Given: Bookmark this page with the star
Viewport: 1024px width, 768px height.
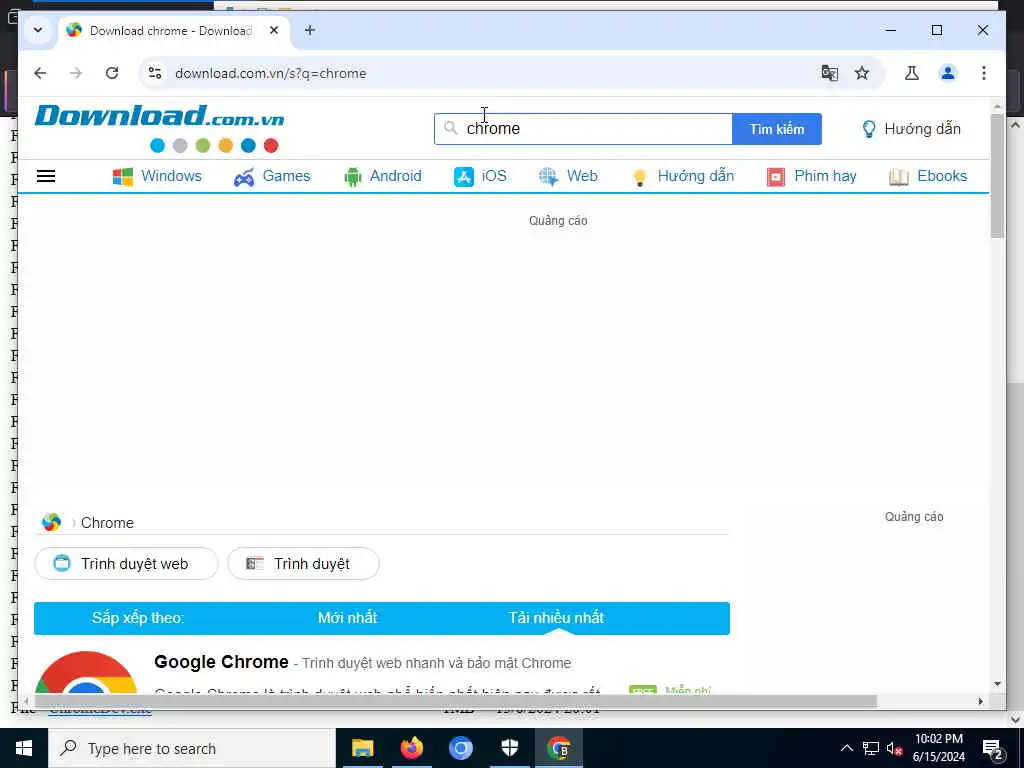Looking at the screenshot, I should [x=862, y=73].
